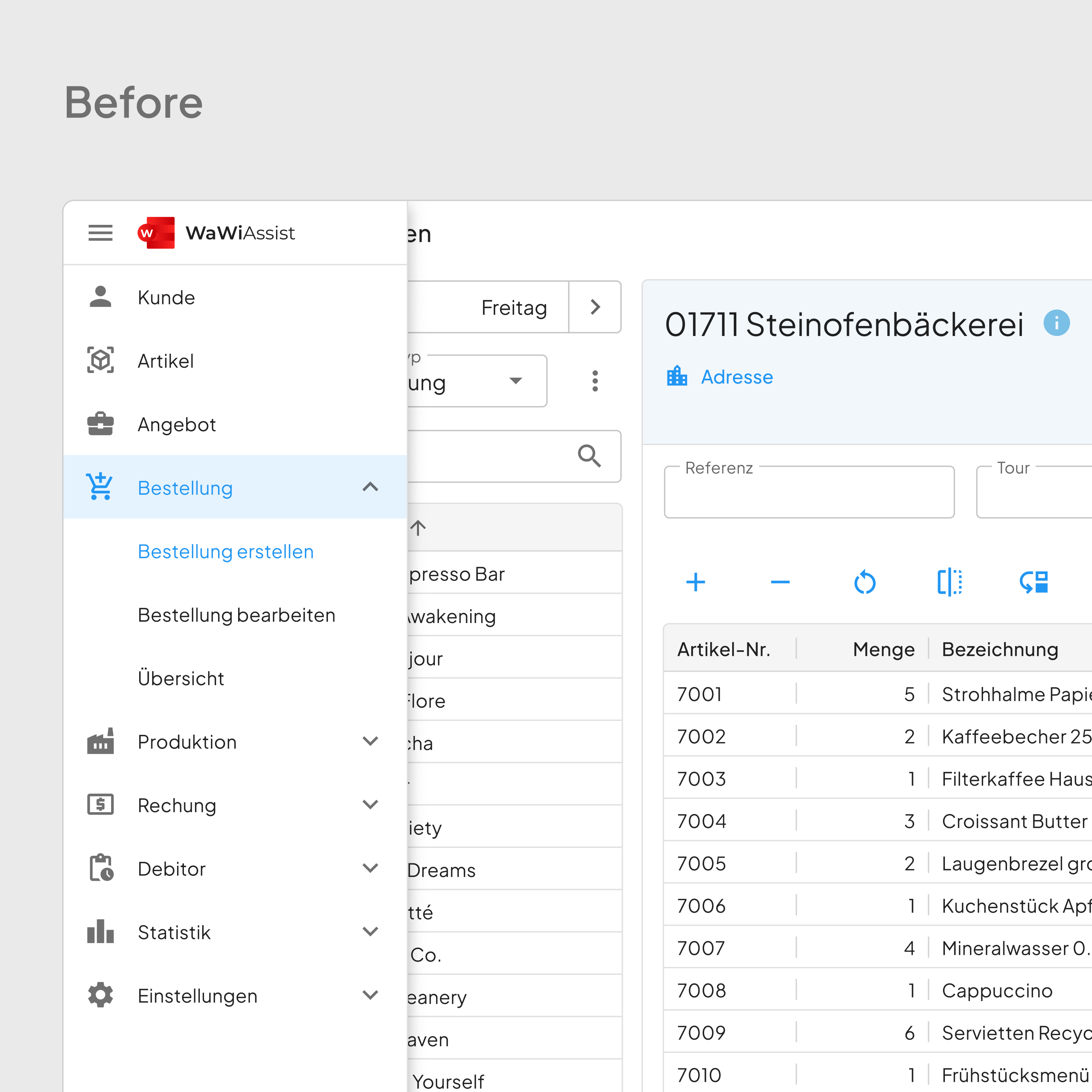Select the Croissant Butter row description
This screenshot has width=1092, height=1092.
click(1015, 821)
